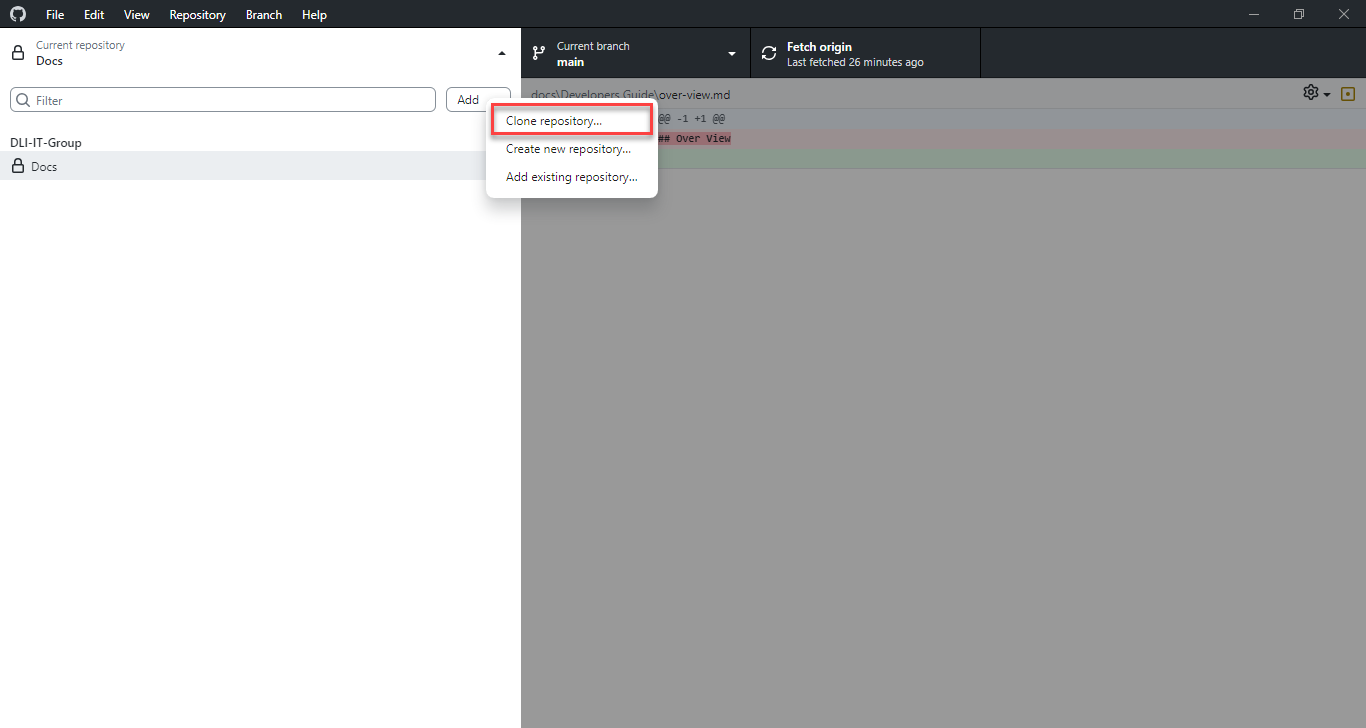The height and width of the screenshot is (728, 1366).
Task: Click the Fetch origin sync icon
Action: [768, 52]
